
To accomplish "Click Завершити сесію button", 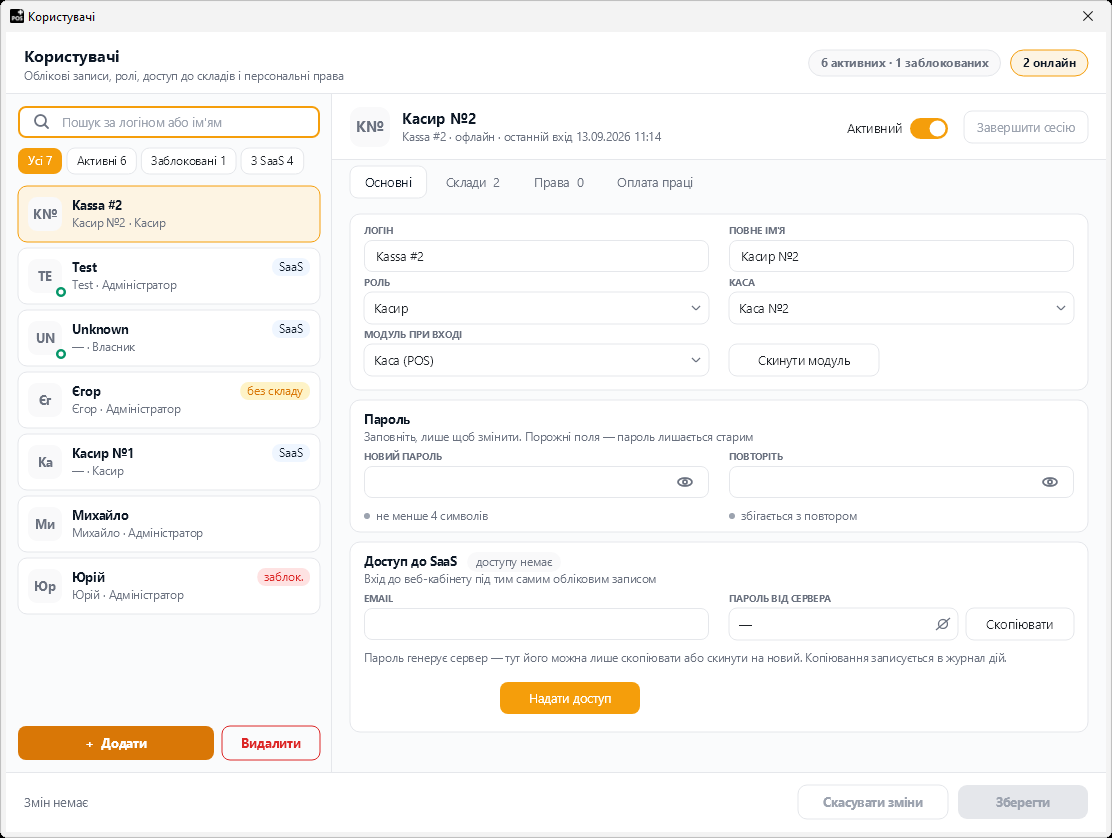I will click(x=1025, y=128).
